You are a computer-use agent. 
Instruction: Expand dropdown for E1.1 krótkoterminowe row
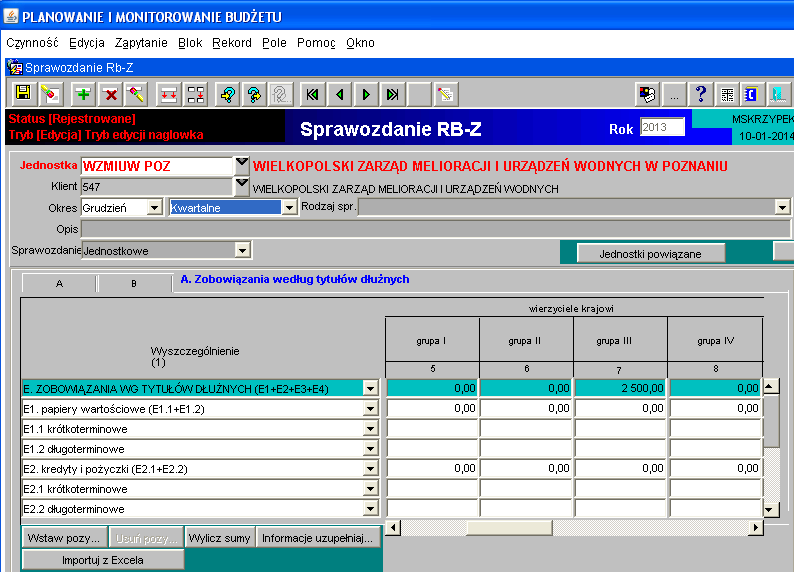click(371, 429)
